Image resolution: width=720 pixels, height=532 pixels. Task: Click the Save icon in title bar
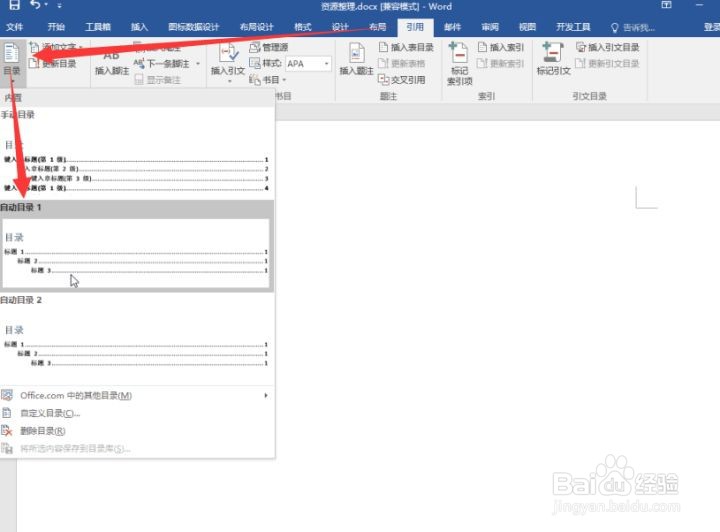click(14, 6)
